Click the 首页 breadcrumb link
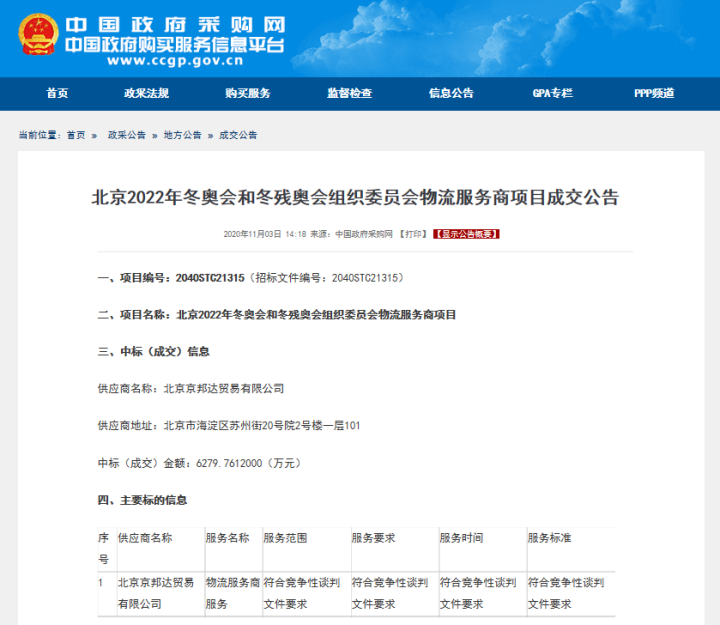Image resolution: width=720 pixels, height=625 pixels. click(x=76, y=135)
